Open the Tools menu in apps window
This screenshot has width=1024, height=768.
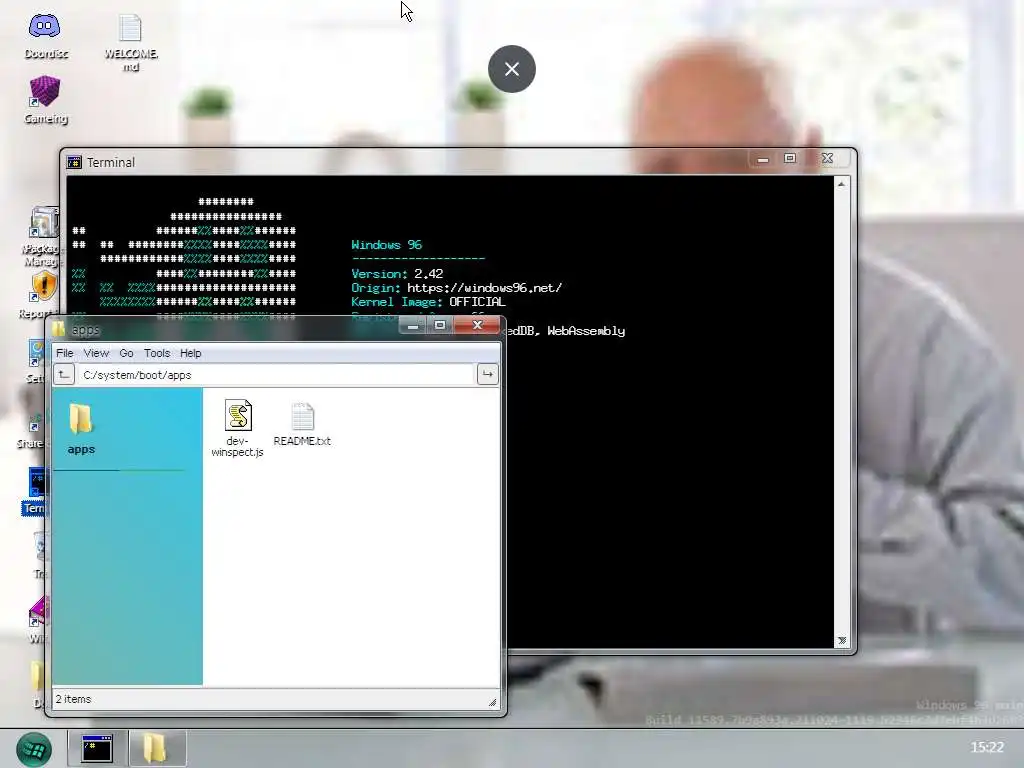(x=157, y=353)
